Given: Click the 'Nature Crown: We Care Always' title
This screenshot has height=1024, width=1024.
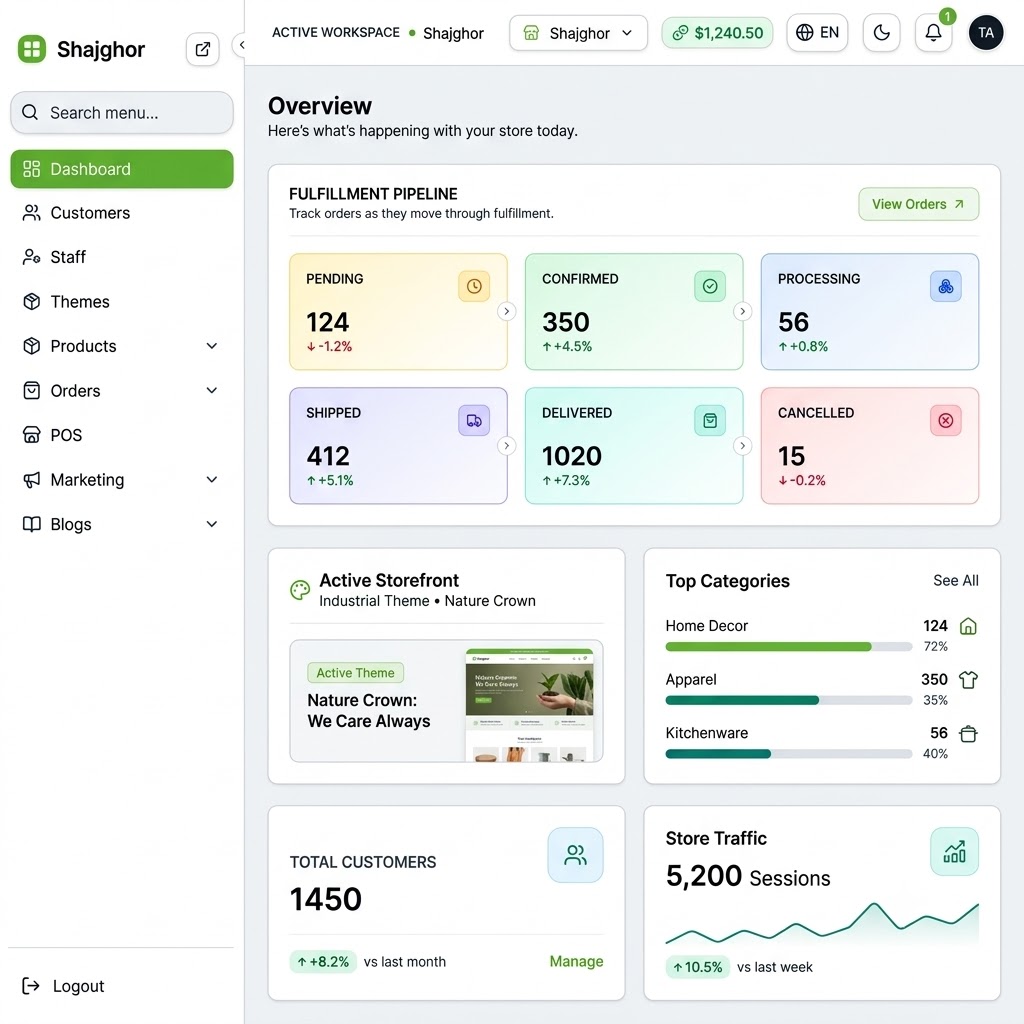Looking at the screenshot, I should pyautogui.click(x=369, y=711).
